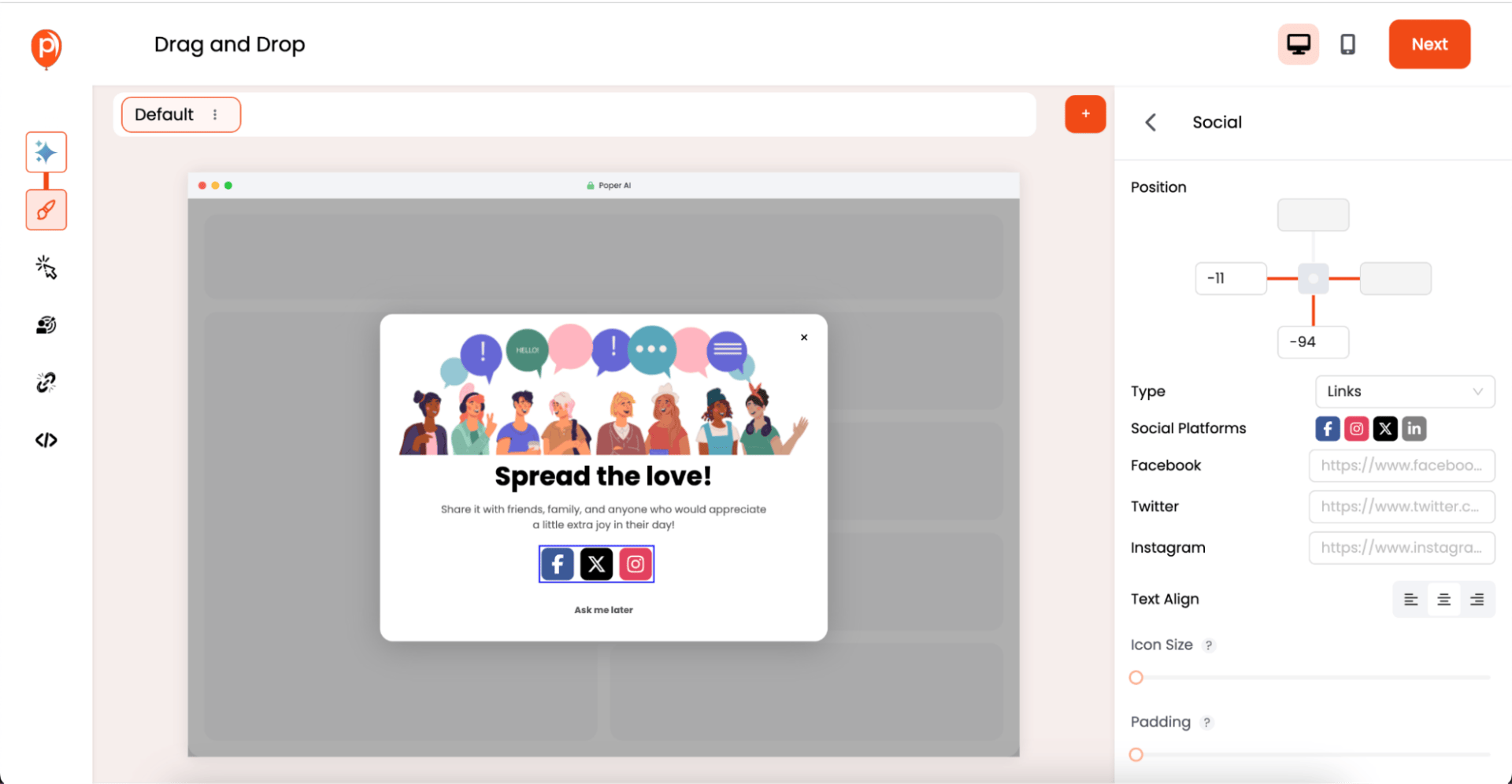1512x784 pixels.
Task: Click the Poper logo icon
Action: point(46,47)
